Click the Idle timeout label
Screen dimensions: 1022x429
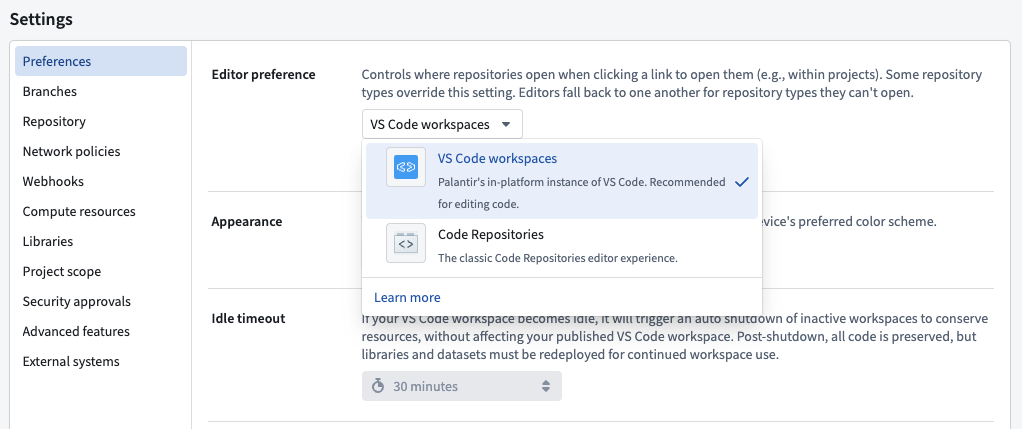248,319
